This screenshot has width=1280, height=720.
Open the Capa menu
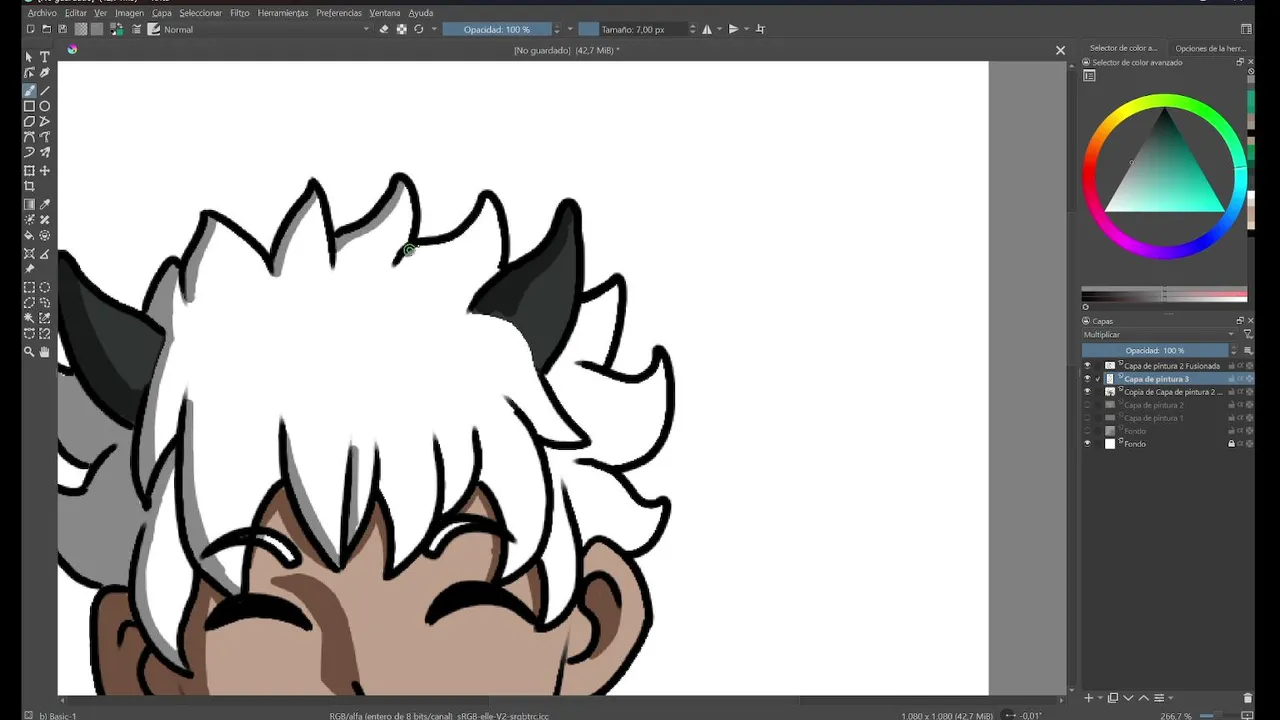pyautogui.click(x=162, y=13)
